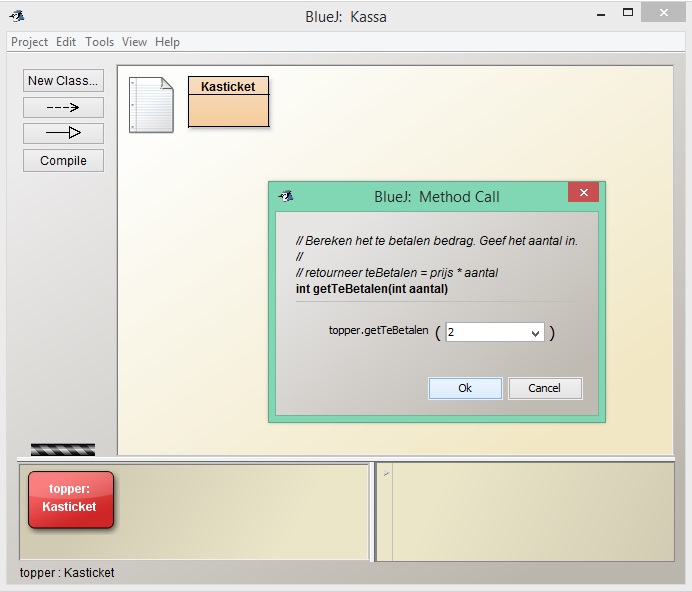Screen dimensions: 692x592
Task: Select the Kasticket class box
Action: pos(229,102)
